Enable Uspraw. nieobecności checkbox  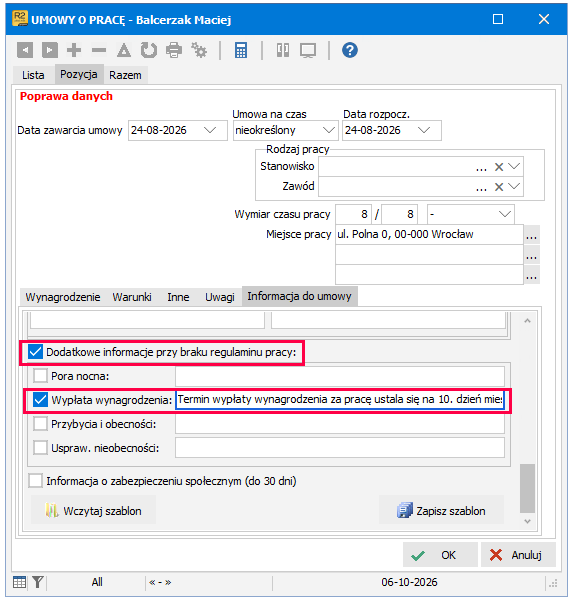pos(40,448)
